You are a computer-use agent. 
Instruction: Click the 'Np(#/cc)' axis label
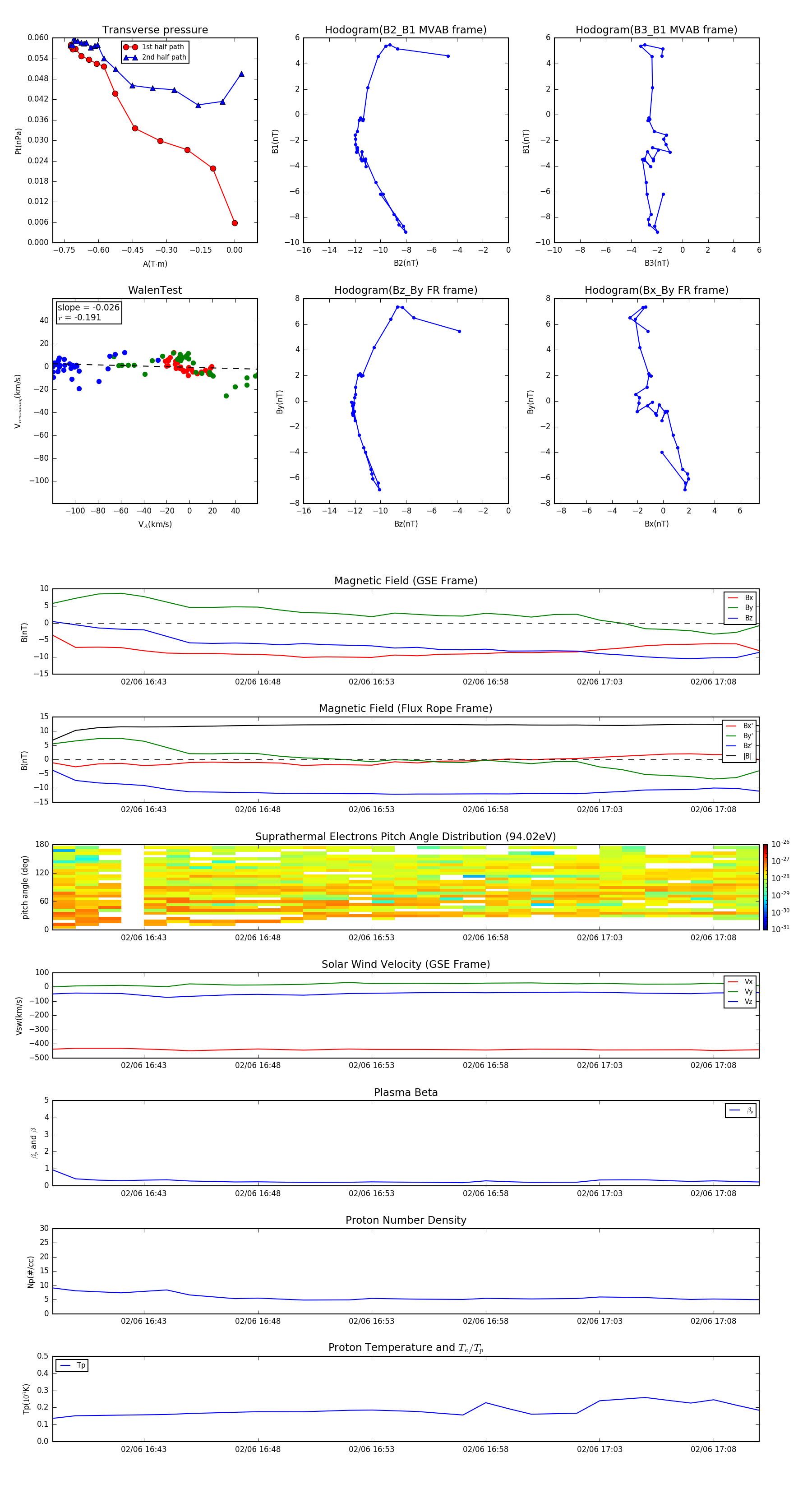point(31,1272)
